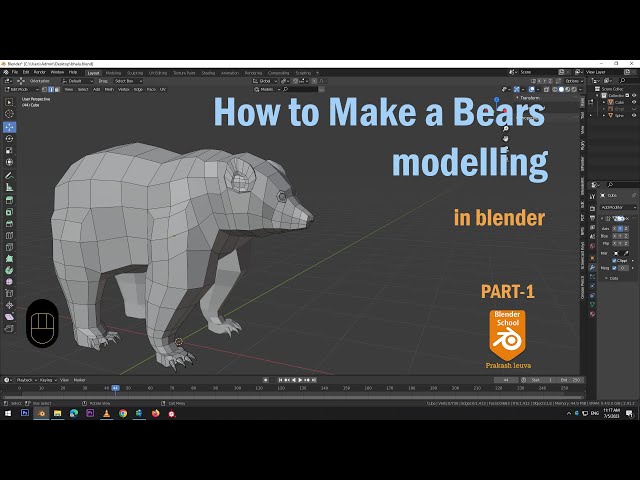
Task: Activate the Move tool
Action: pos(9,127)
